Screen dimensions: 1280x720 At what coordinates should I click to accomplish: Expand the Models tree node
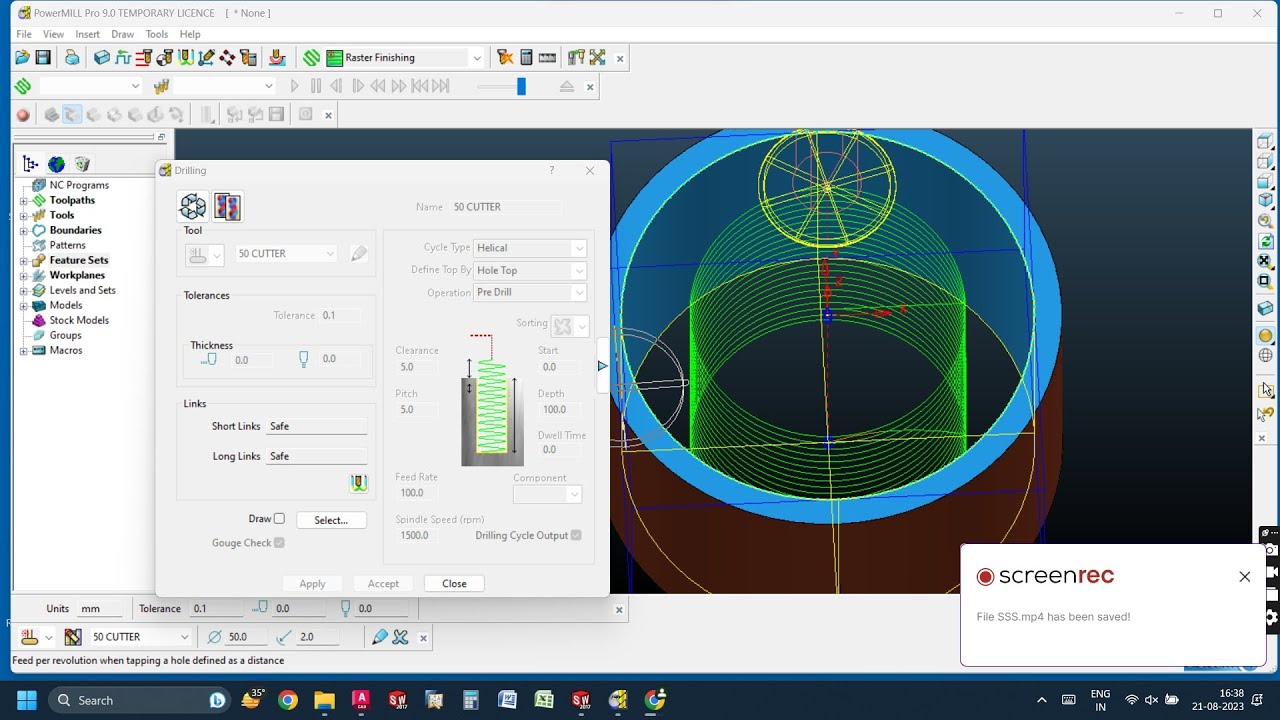tap(23, 305)
